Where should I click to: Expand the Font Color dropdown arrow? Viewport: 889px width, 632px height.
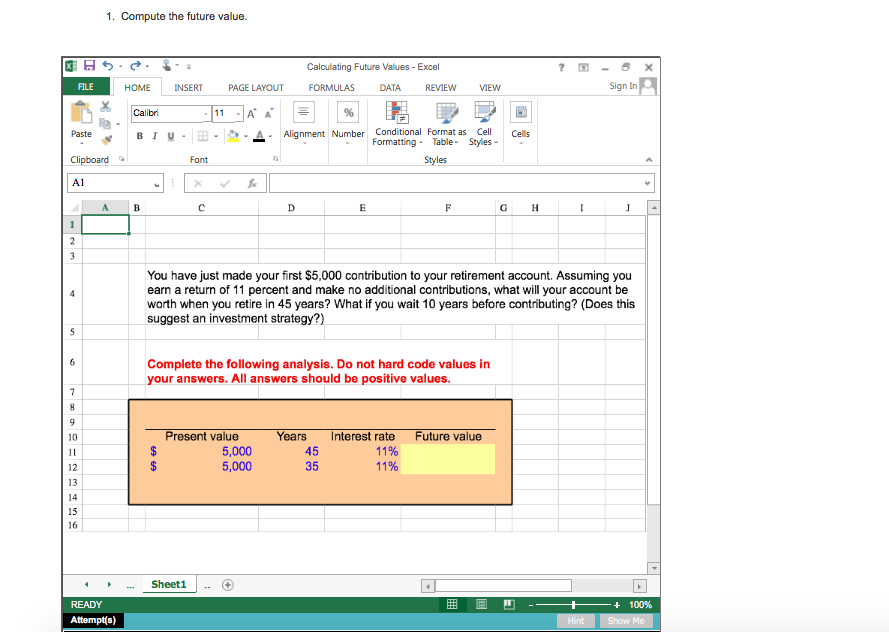268,137
